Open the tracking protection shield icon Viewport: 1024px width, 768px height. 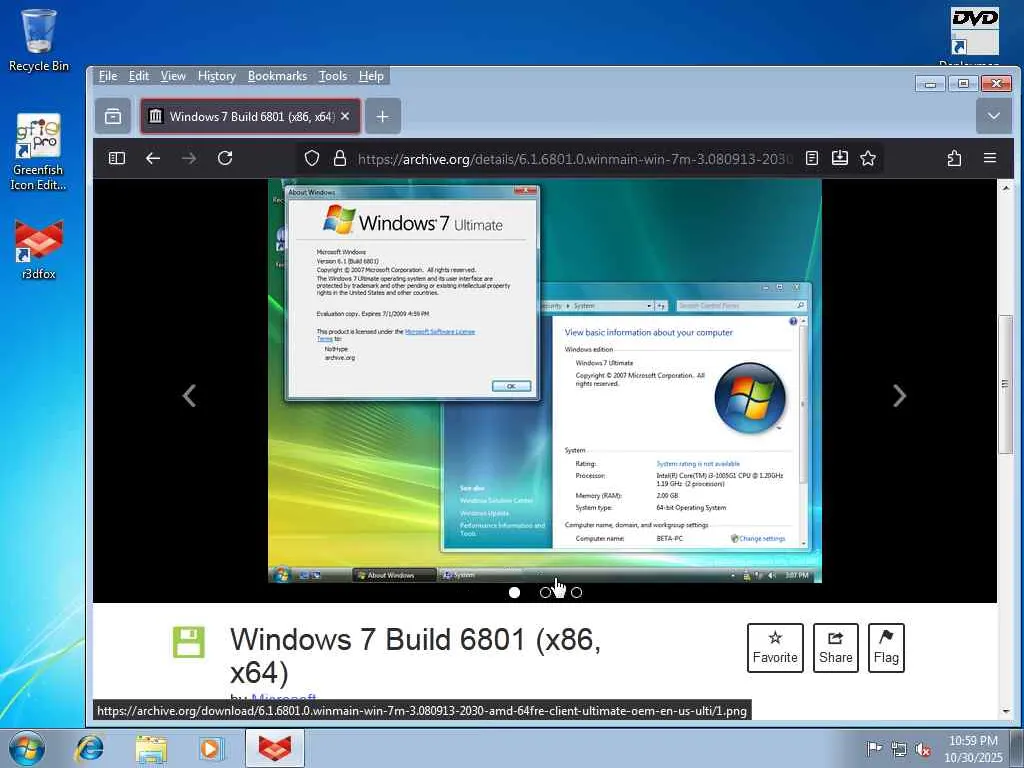[312, 158]
